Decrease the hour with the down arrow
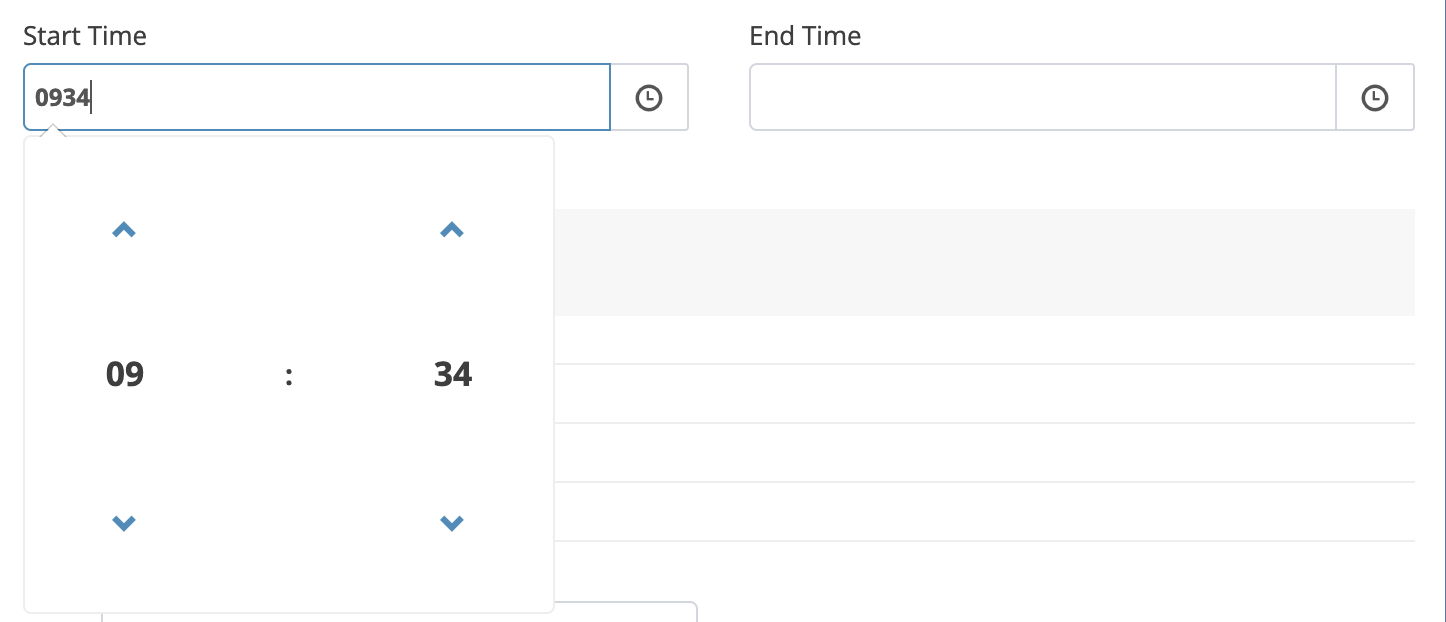This screenshot has height=622, width=1446. coord(124,522)
